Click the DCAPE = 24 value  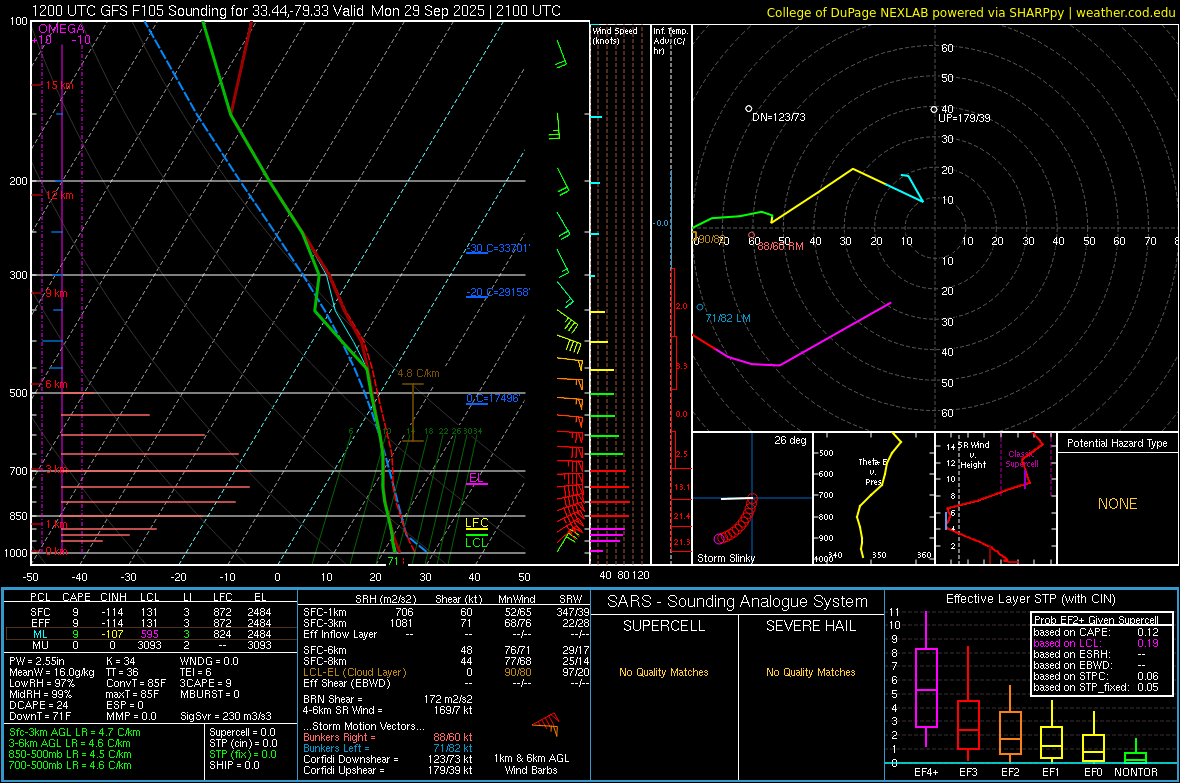click(38, 705)
